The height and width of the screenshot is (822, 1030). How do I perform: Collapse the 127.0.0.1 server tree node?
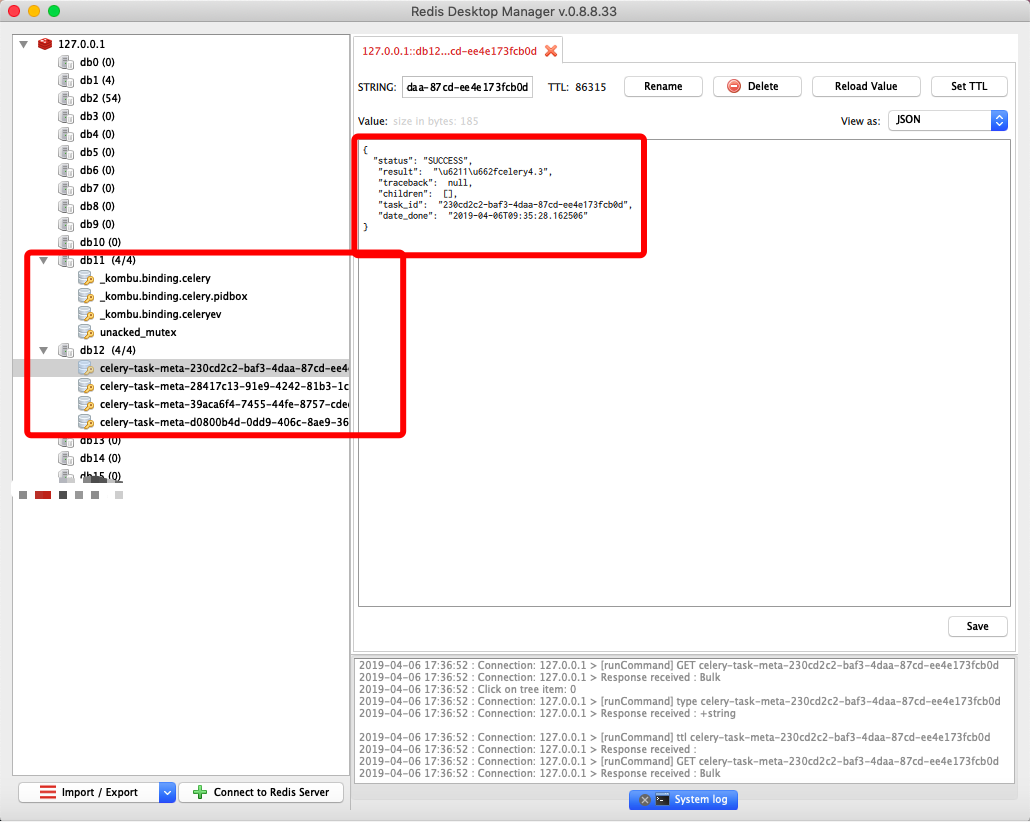[24, 44]
